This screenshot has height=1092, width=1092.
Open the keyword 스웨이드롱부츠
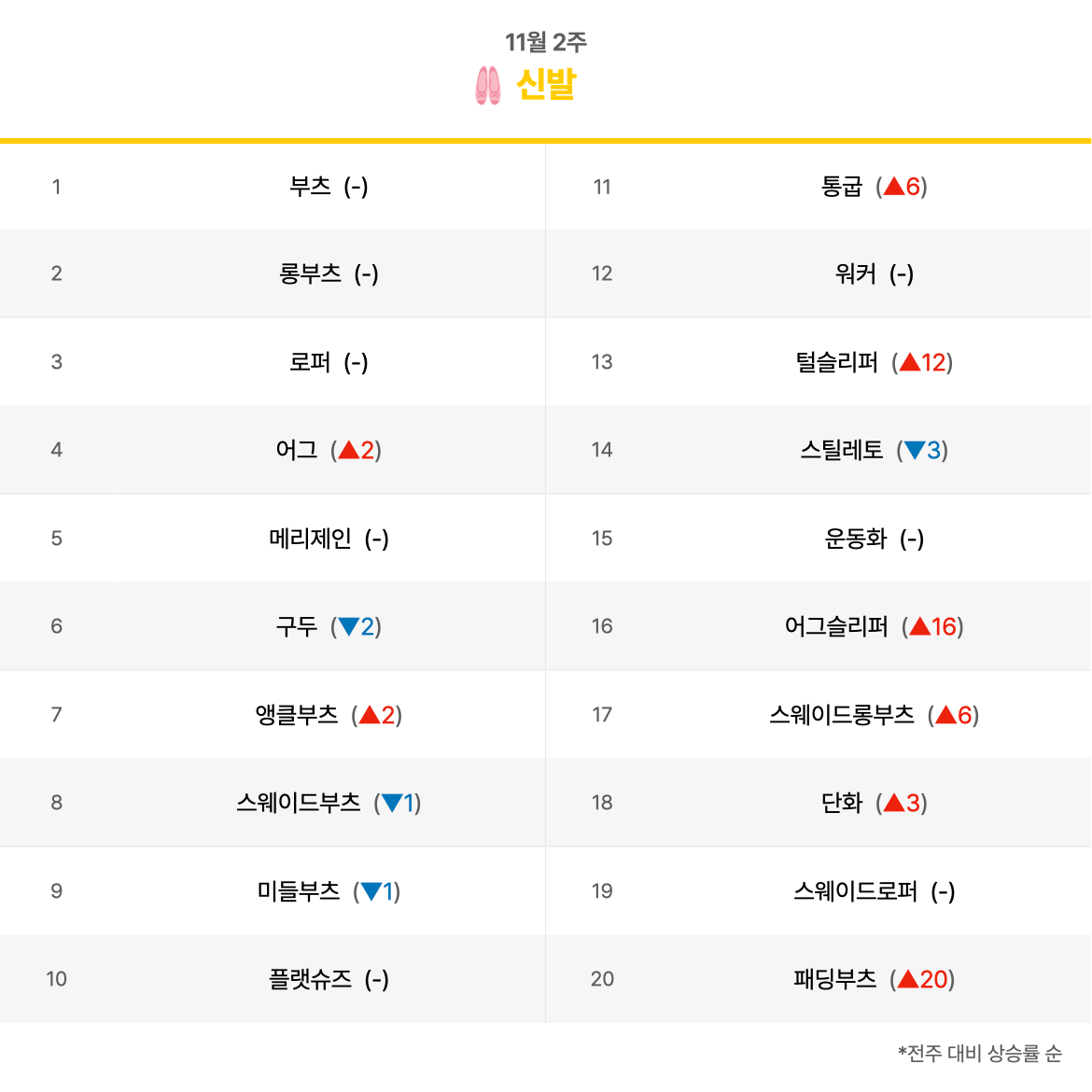tap(841, 715)
